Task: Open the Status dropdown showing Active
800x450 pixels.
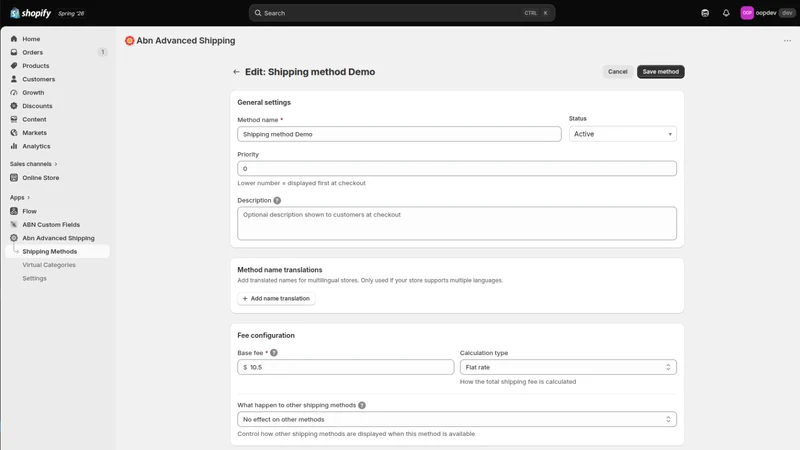Action: click(x=622, y=134)
